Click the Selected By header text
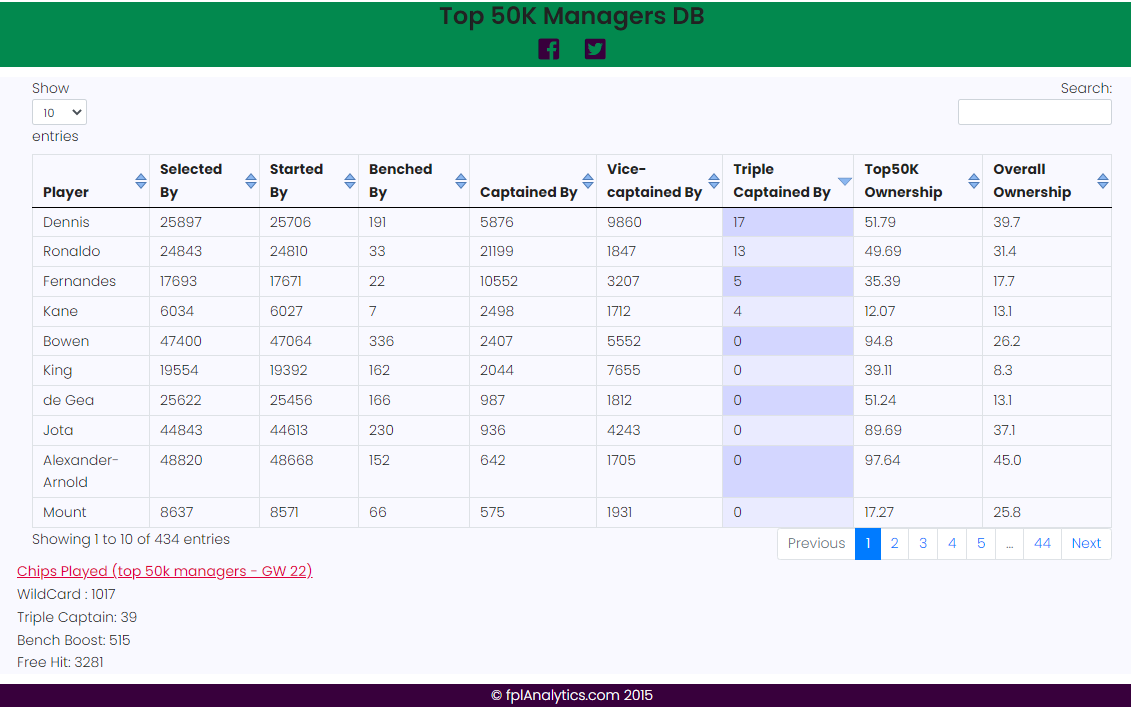The height and width of the screenshot is (713, 1131). 190,180
